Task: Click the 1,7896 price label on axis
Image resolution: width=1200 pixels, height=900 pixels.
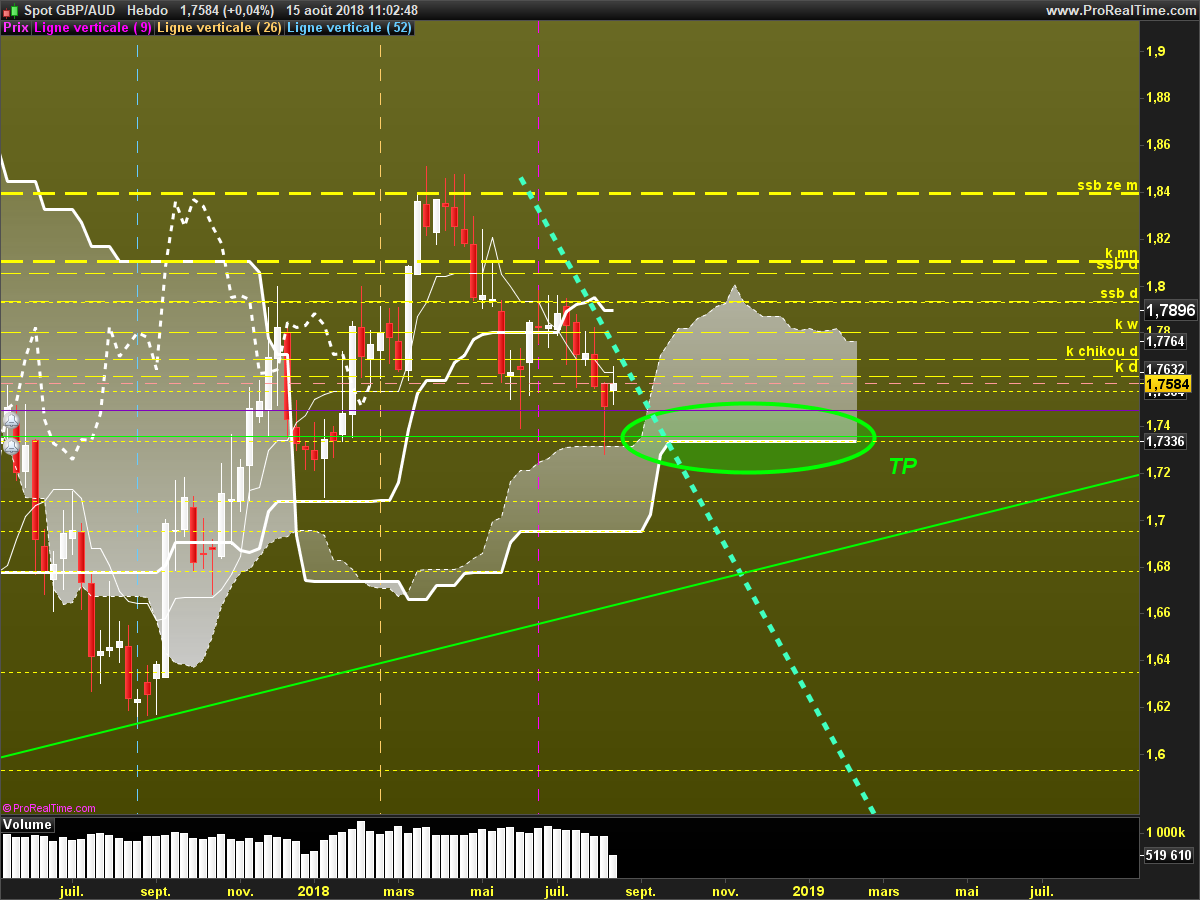Action: coord(1170,311)
